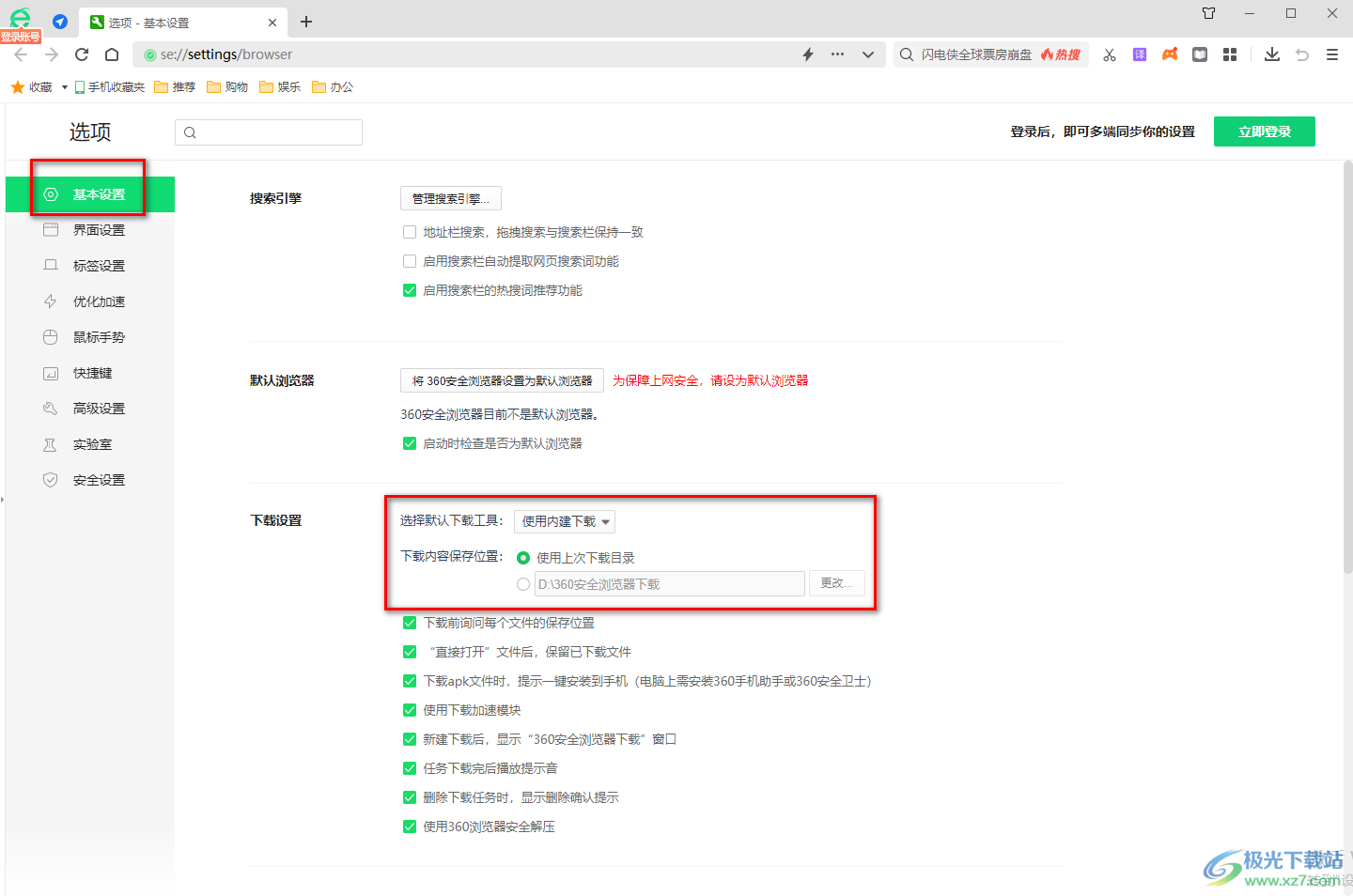Image resolution: width=1353 pixels, height=896 pixels.
Task: Open the three-dot menu in address bar
Action: (x=837, y=54)
